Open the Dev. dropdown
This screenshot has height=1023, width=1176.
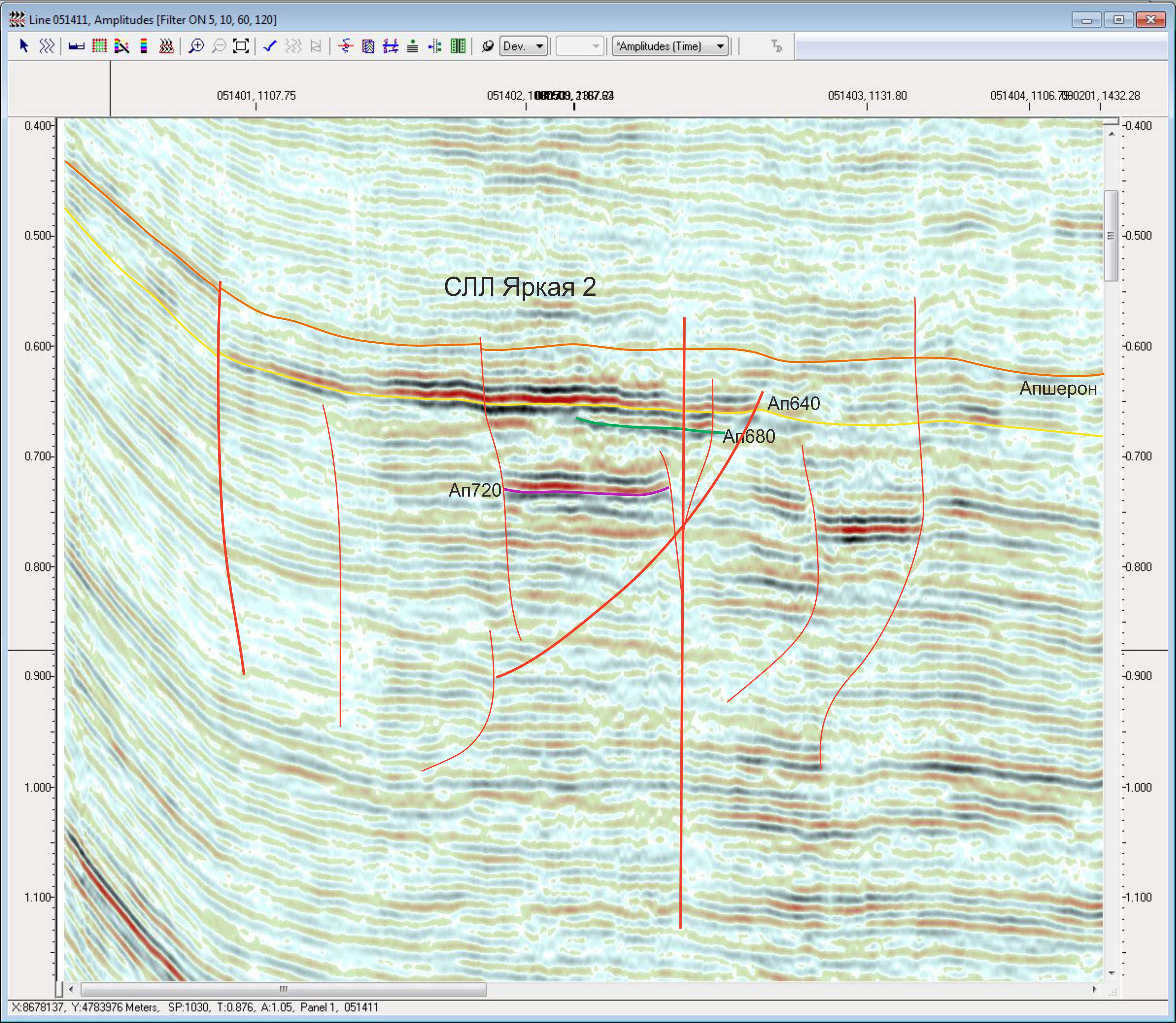(x=524, y=46)
